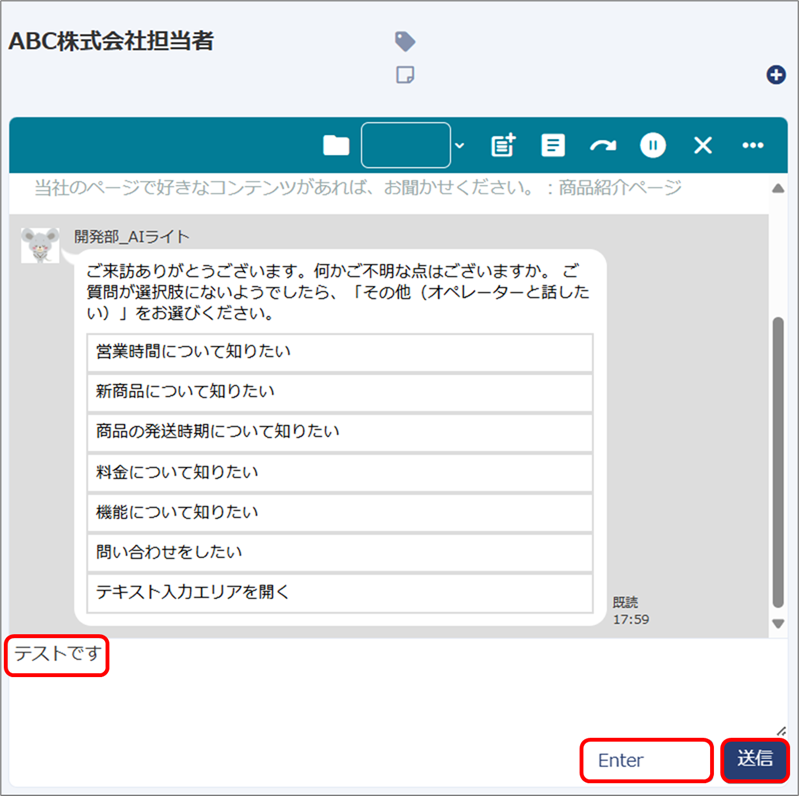Click the 送信 send button
The width and height of the screenshot is (799, 796).
tap(755, 759)
